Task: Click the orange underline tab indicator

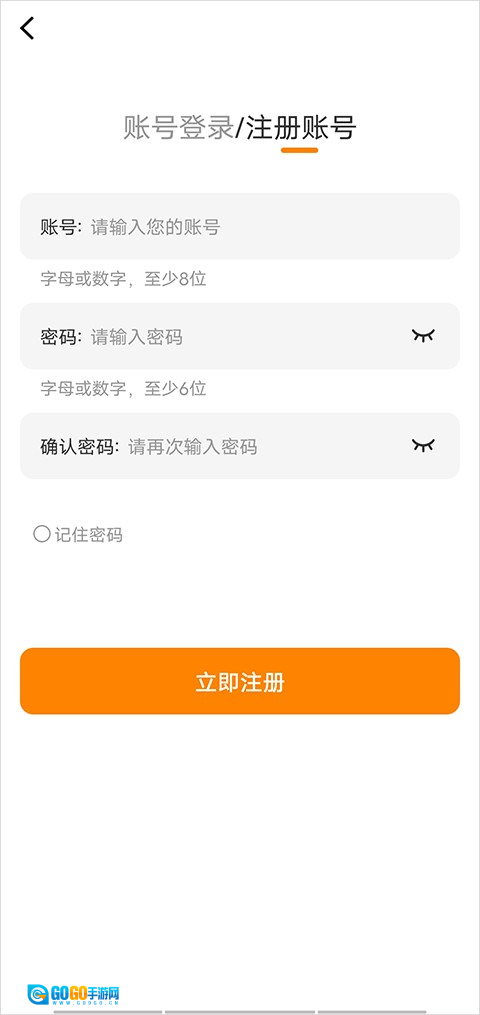Action: click(300, 150)
